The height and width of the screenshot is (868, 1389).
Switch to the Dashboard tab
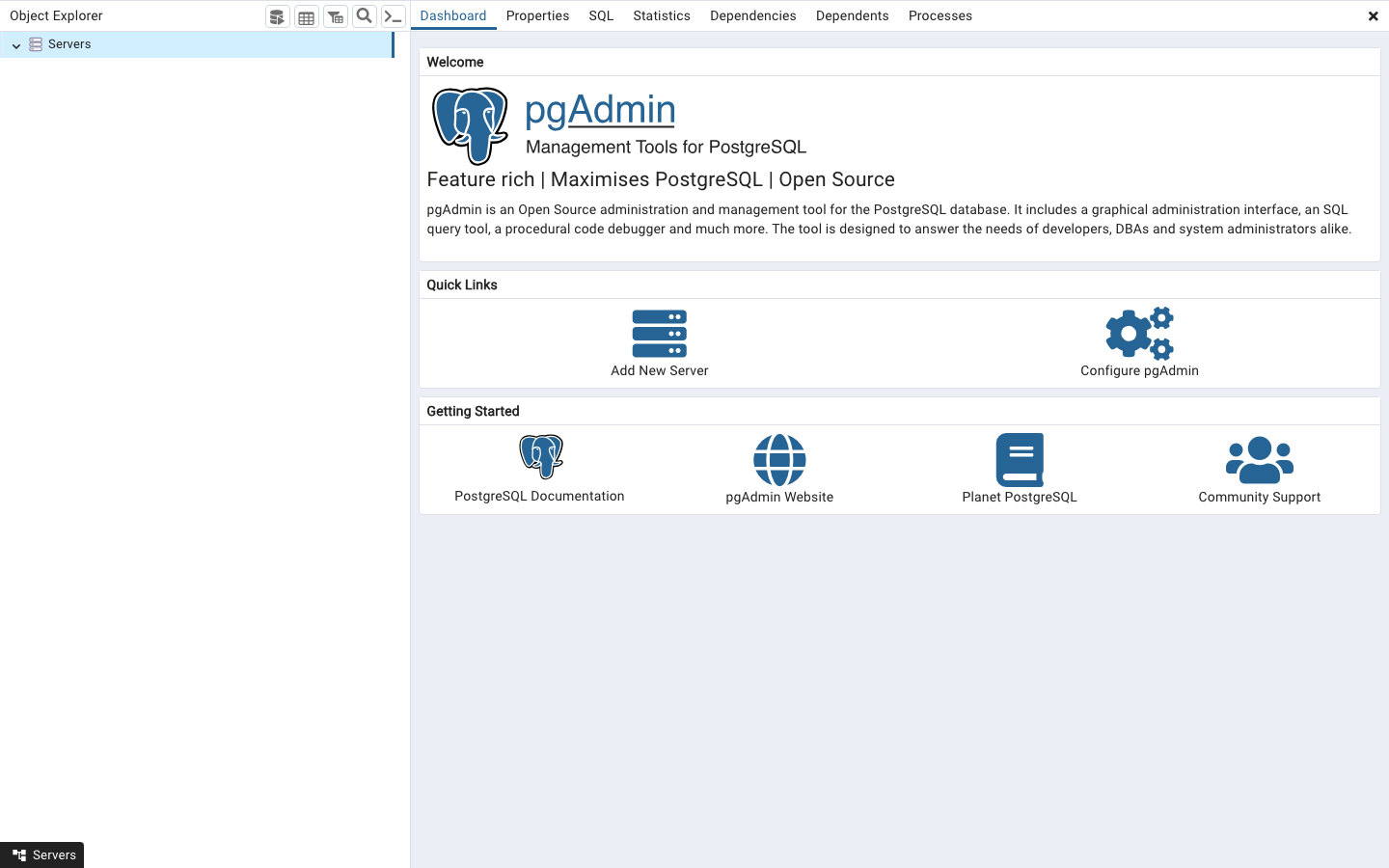coord(453,15)
